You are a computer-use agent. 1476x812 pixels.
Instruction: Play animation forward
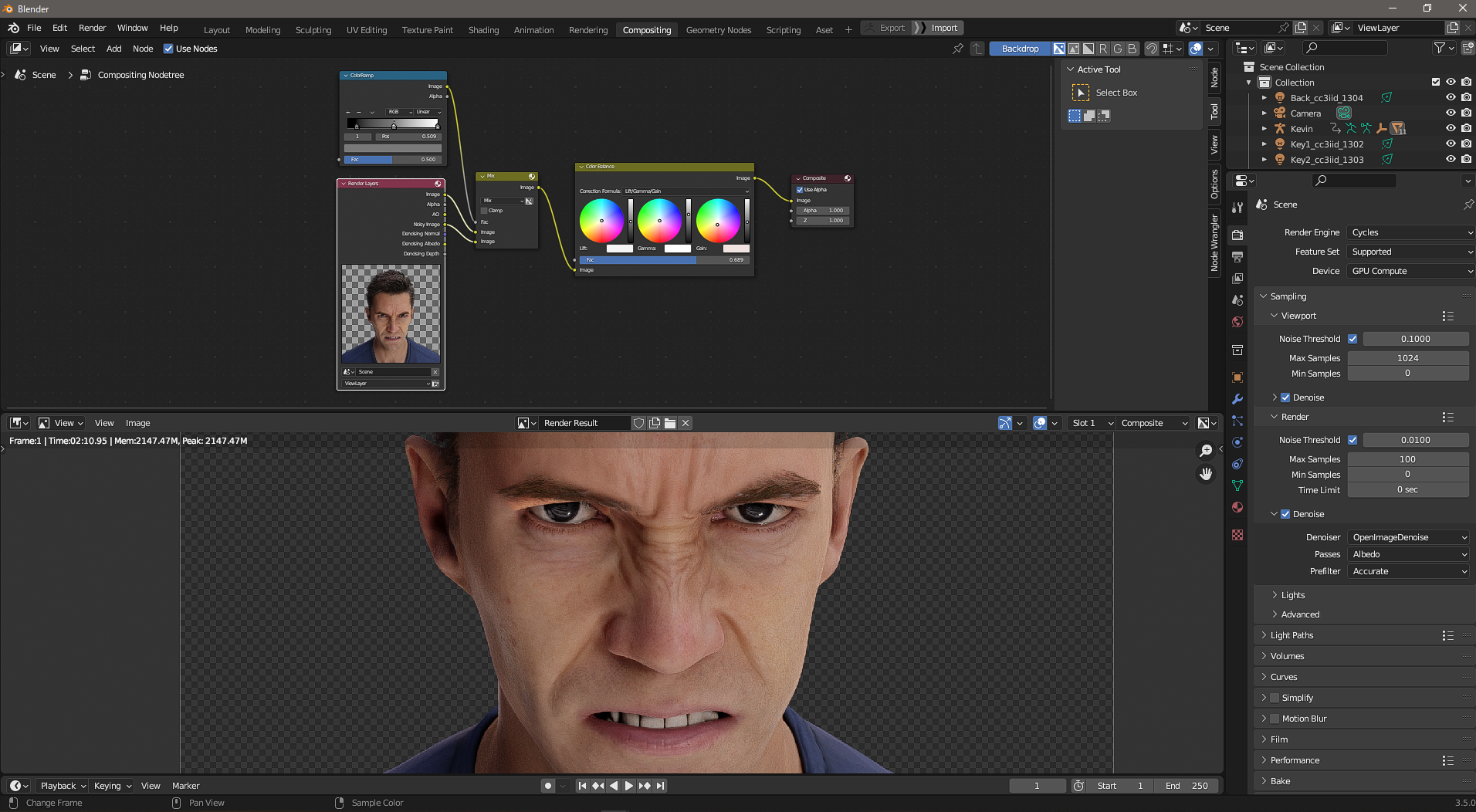(x=629, y=786)
